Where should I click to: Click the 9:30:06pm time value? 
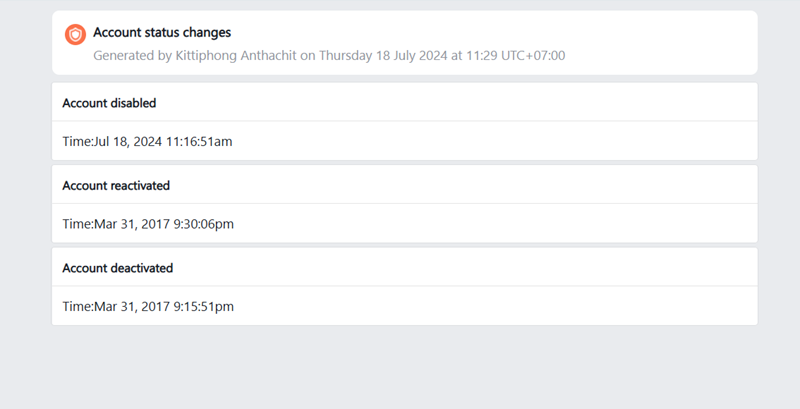pos(203,224)
